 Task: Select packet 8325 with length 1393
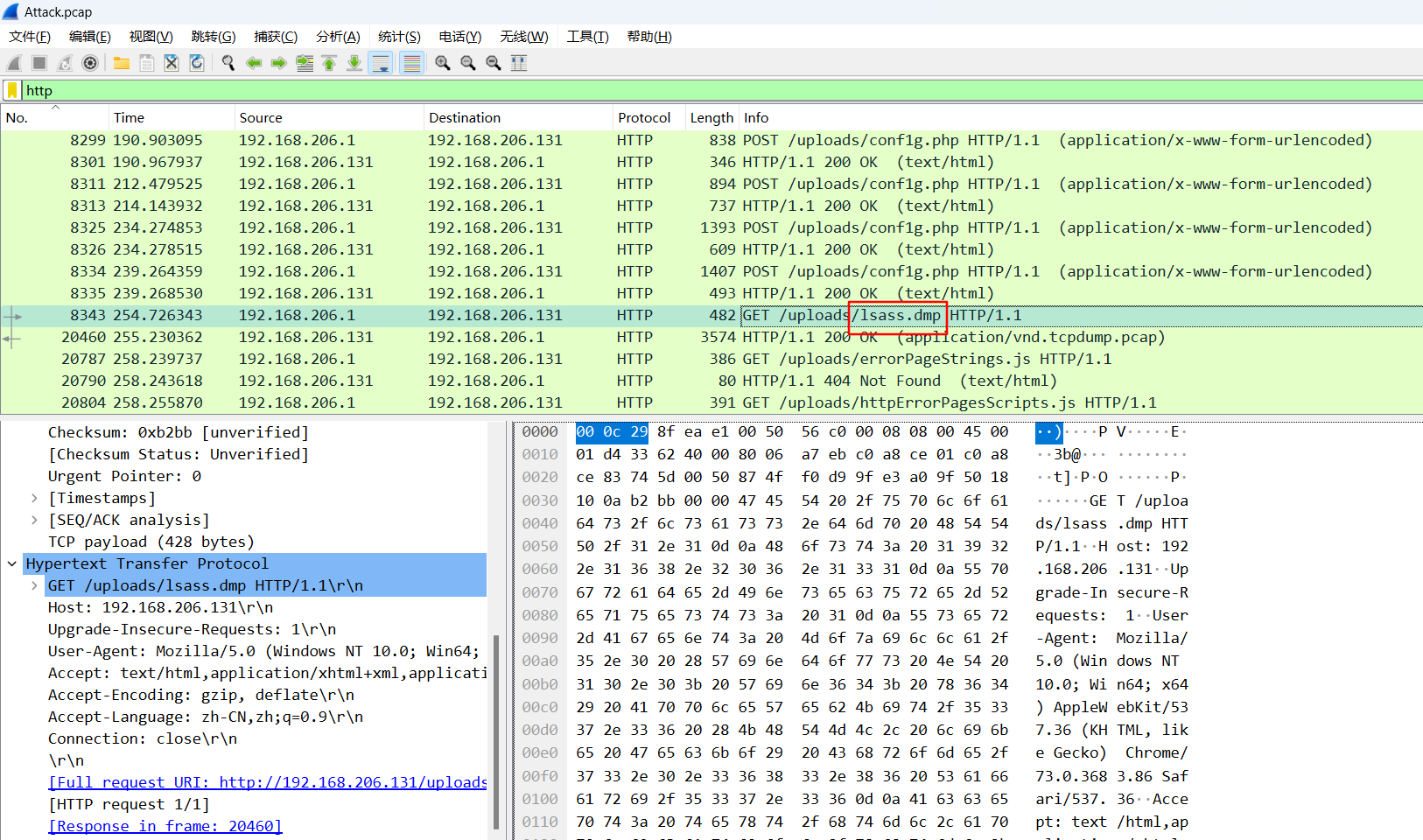711,227
